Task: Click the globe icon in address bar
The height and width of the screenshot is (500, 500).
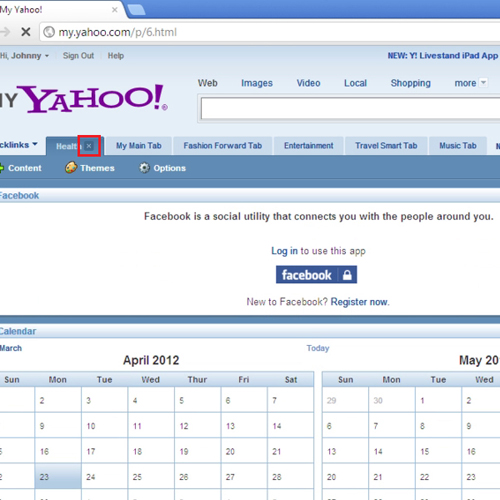Action: [49, 32]
